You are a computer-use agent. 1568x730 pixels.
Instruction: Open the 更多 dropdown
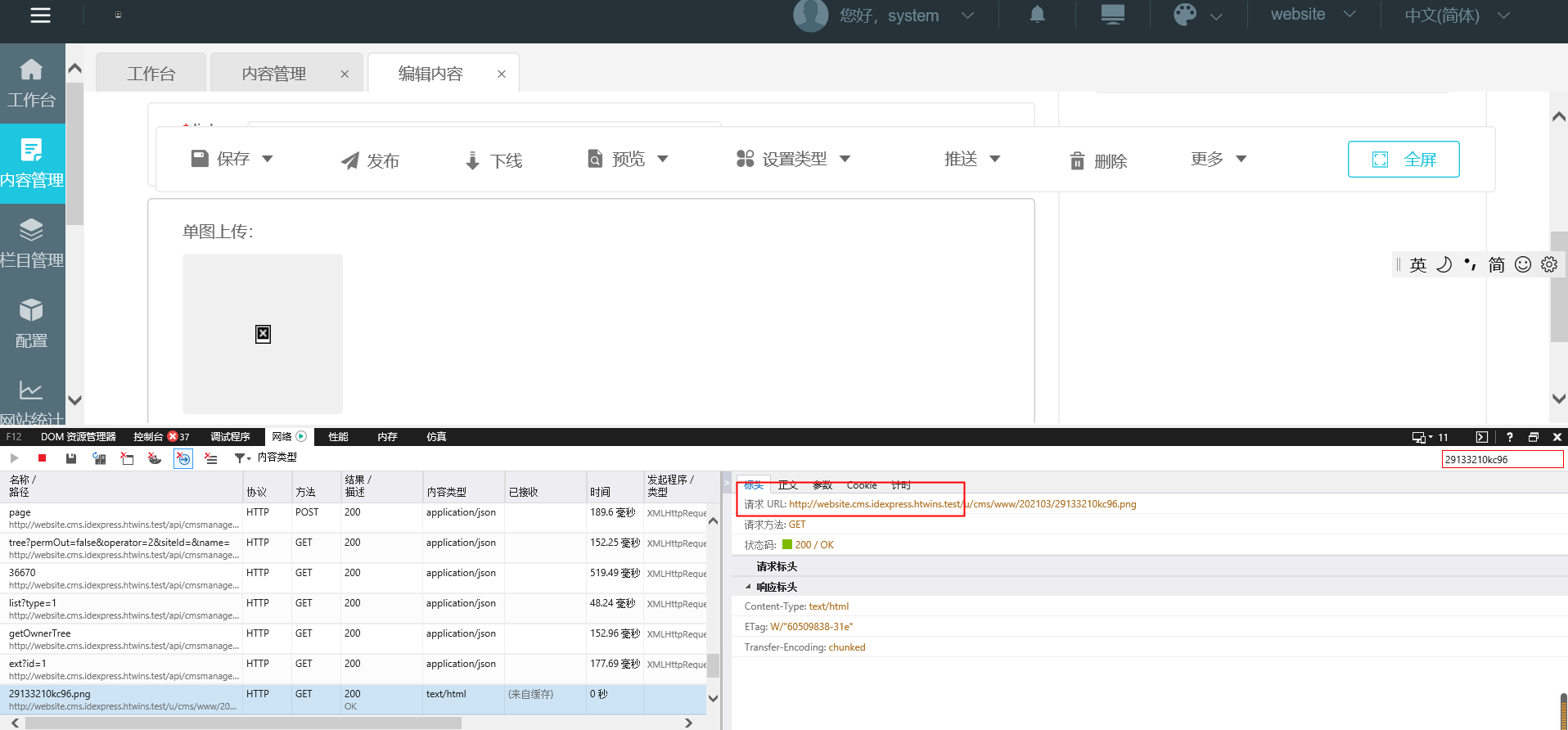point(1219,159)
